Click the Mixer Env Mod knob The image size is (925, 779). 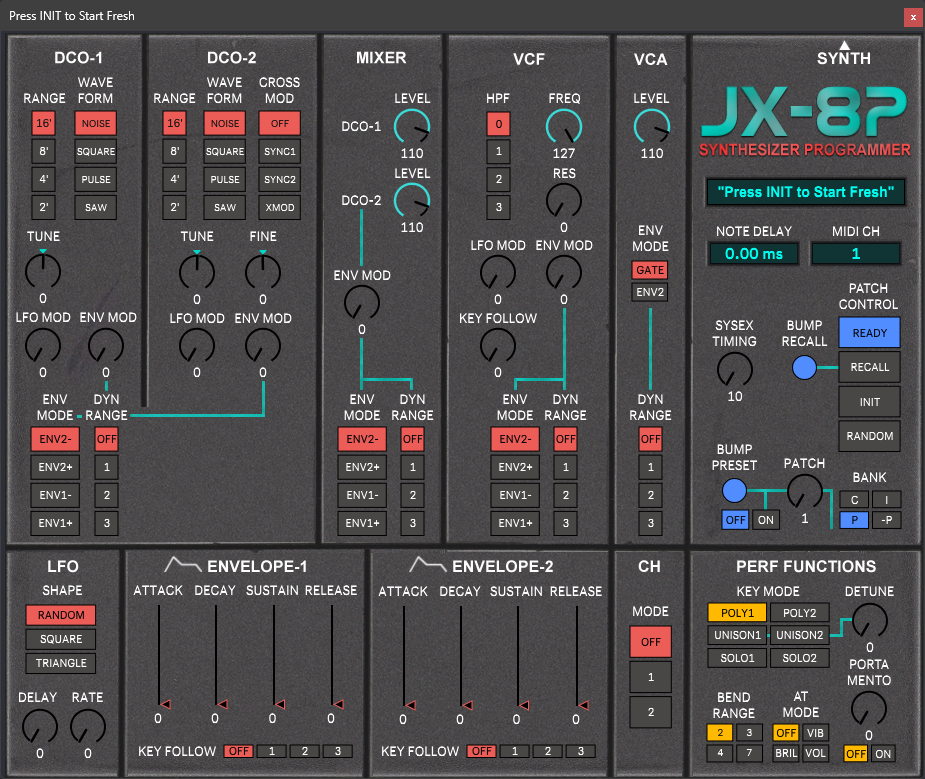pos(362,303)
